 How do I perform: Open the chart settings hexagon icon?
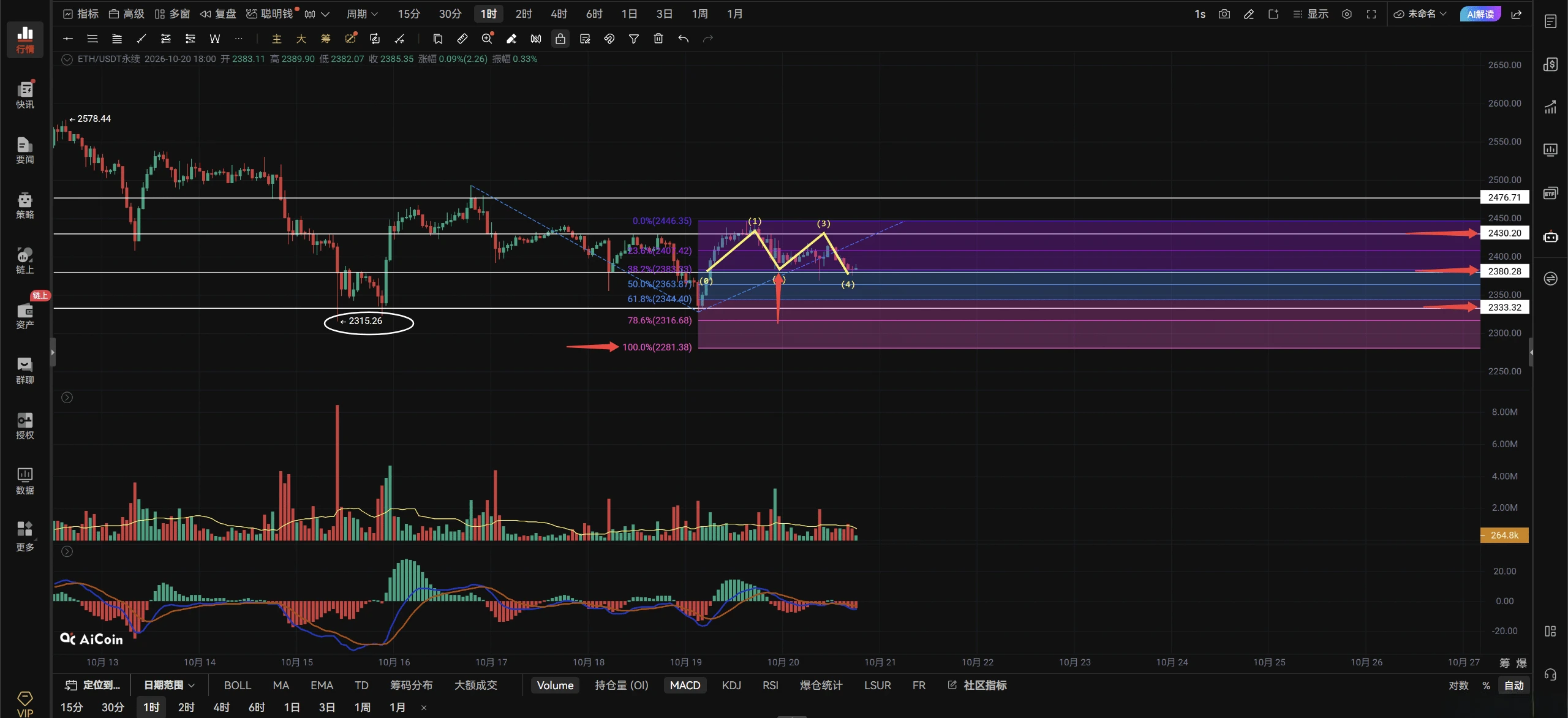click(1347, 13)
